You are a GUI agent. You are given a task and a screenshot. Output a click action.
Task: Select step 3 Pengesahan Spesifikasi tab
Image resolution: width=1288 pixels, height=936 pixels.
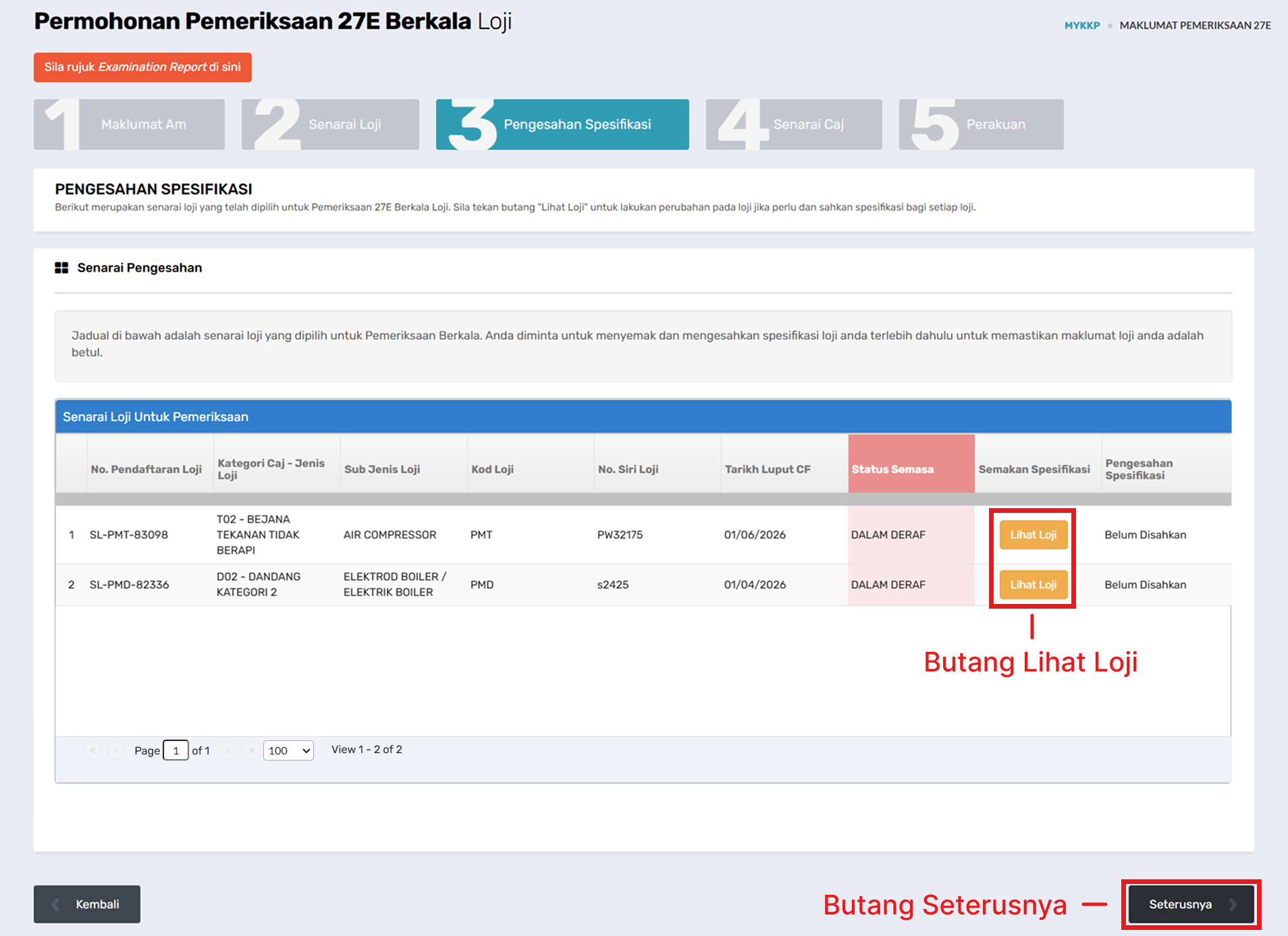[562, 125]
